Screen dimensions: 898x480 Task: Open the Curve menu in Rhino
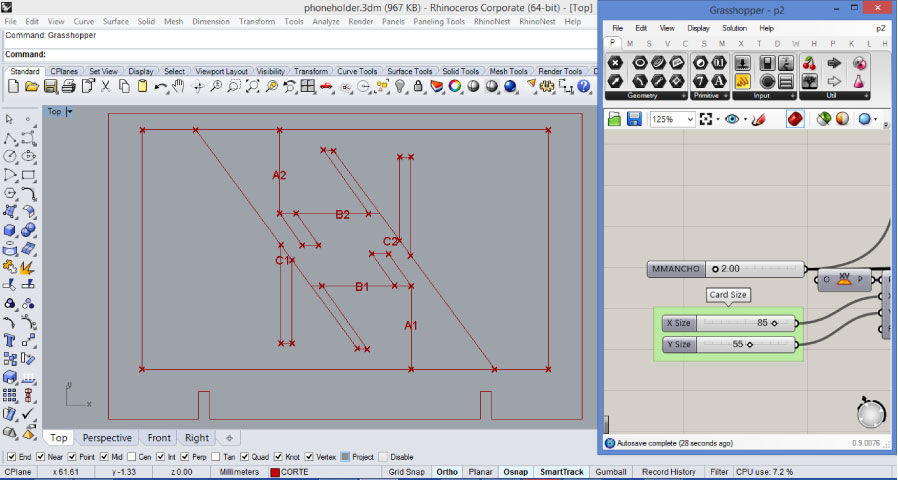(x=84, y=21)
